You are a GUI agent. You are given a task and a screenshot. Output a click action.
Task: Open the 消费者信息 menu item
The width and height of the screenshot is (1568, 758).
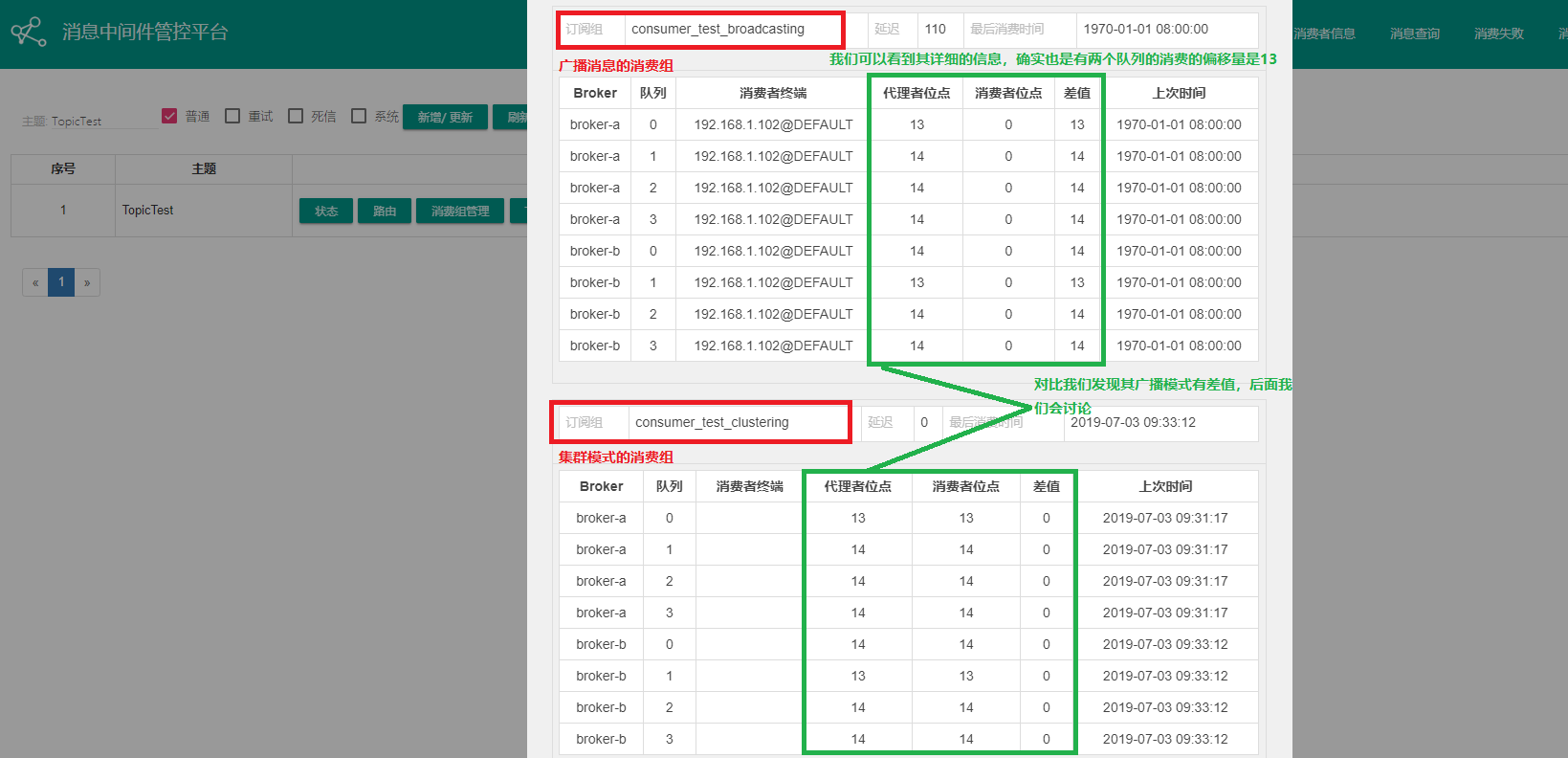(x=1324, y=33)
